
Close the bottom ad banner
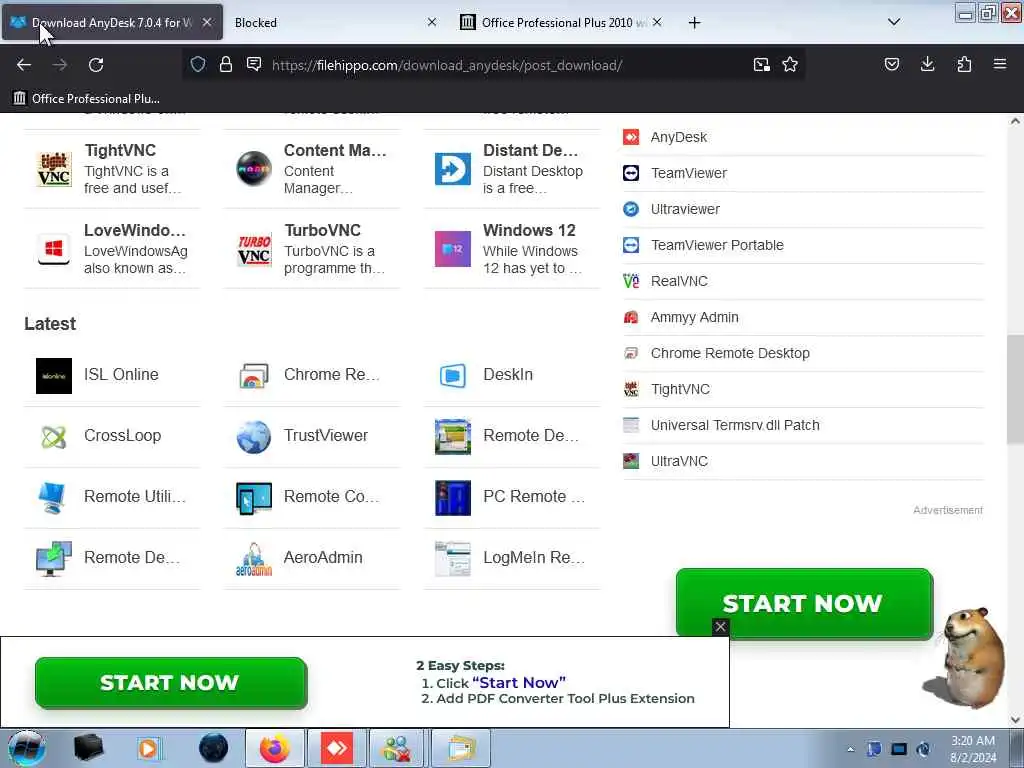tap(720, 627)
